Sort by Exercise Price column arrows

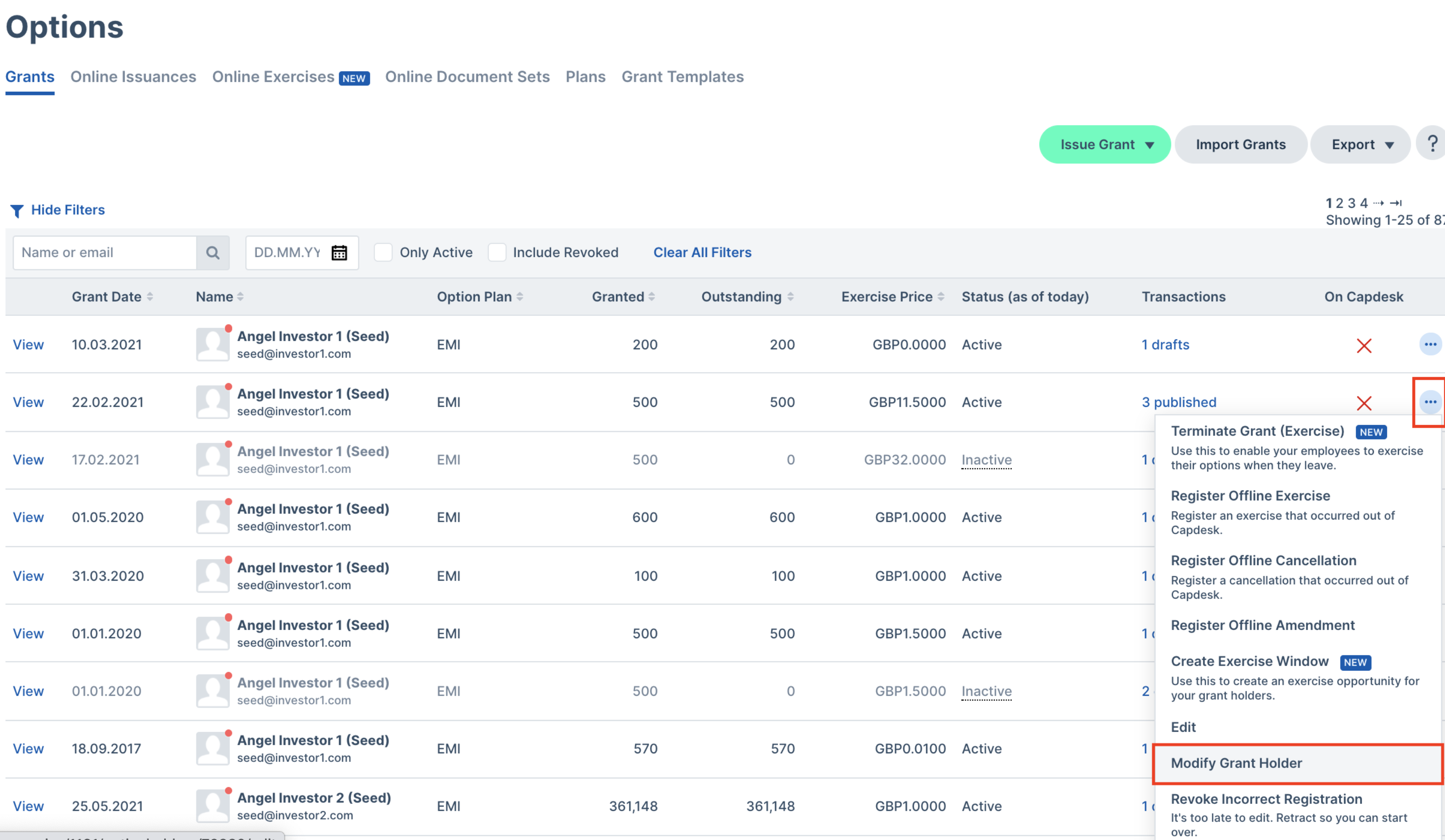click(x=941, y=296)
